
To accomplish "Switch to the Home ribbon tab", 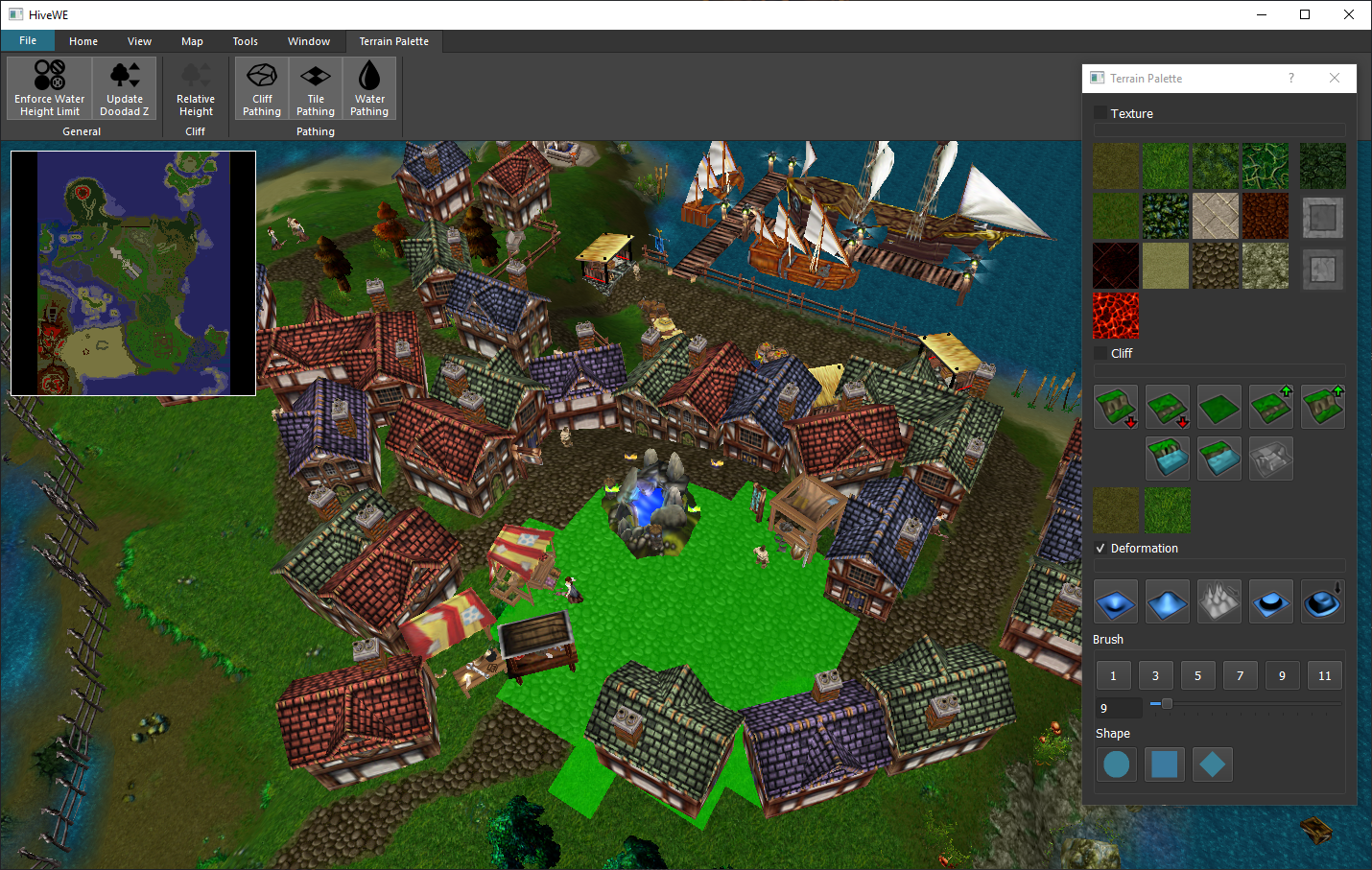I will (83, 41).
